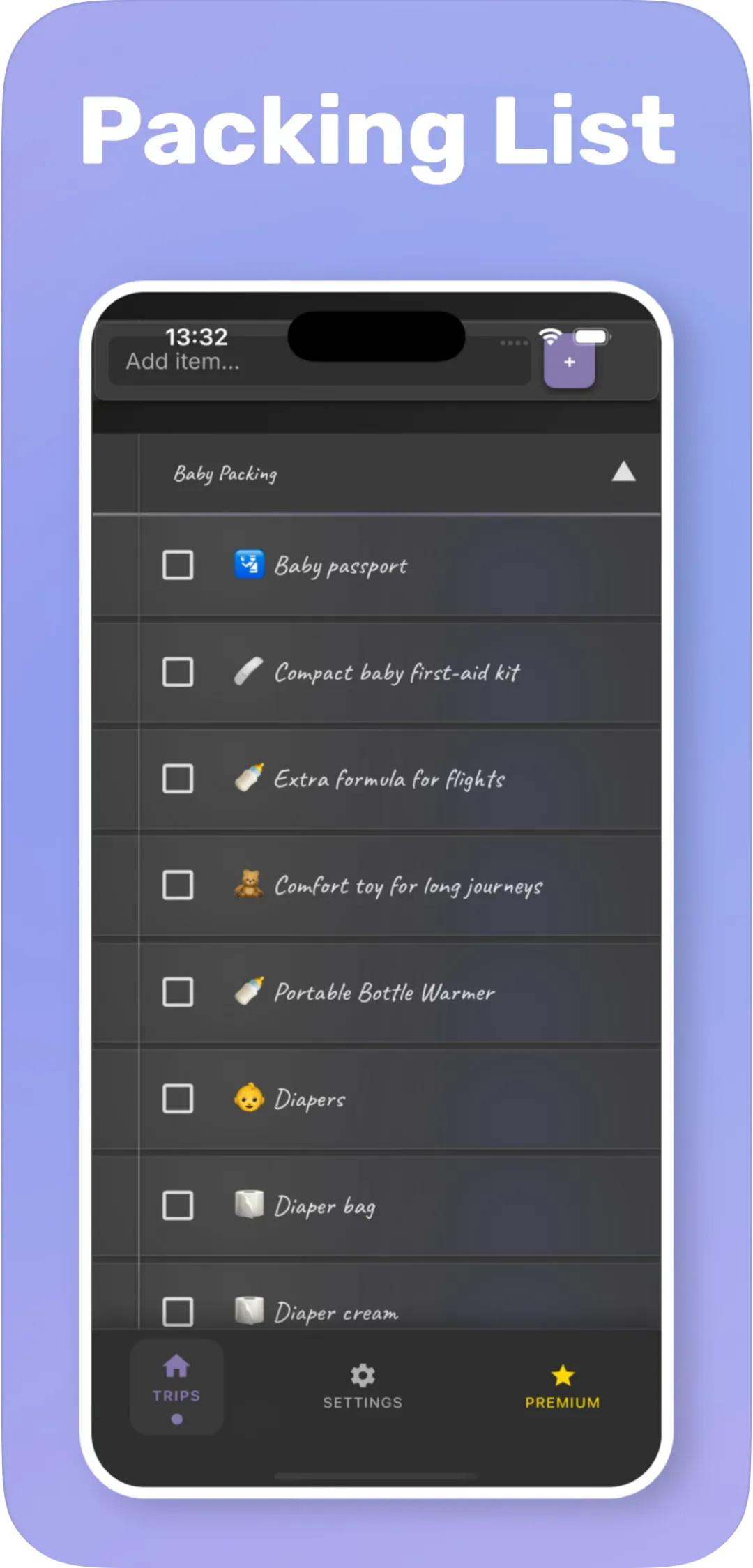
Task: Tap the purple plus add button
Action: pos(569,363)
